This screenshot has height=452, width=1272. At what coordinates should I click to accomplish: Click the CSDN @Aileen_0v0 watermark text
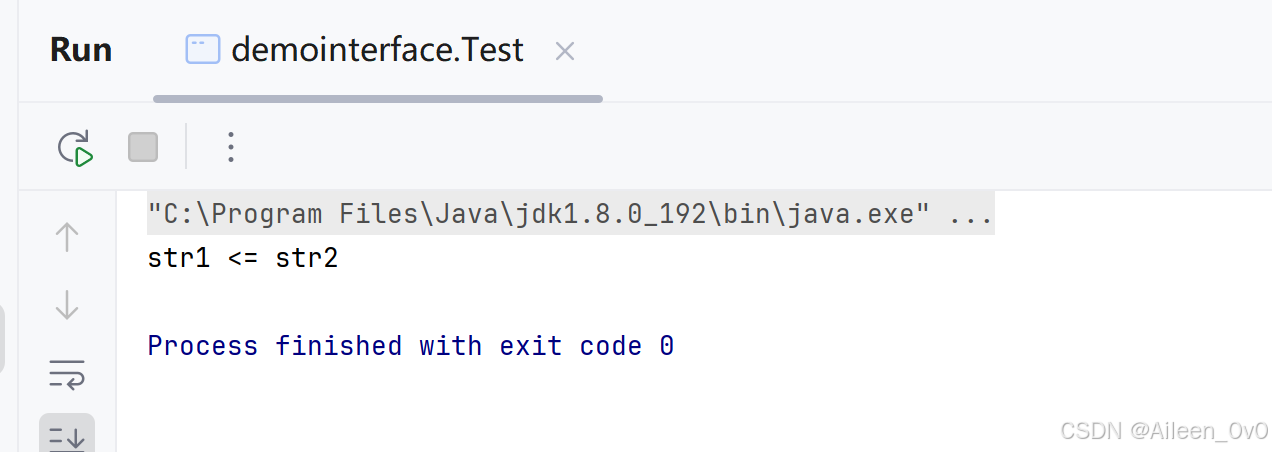coord(1164,431)
